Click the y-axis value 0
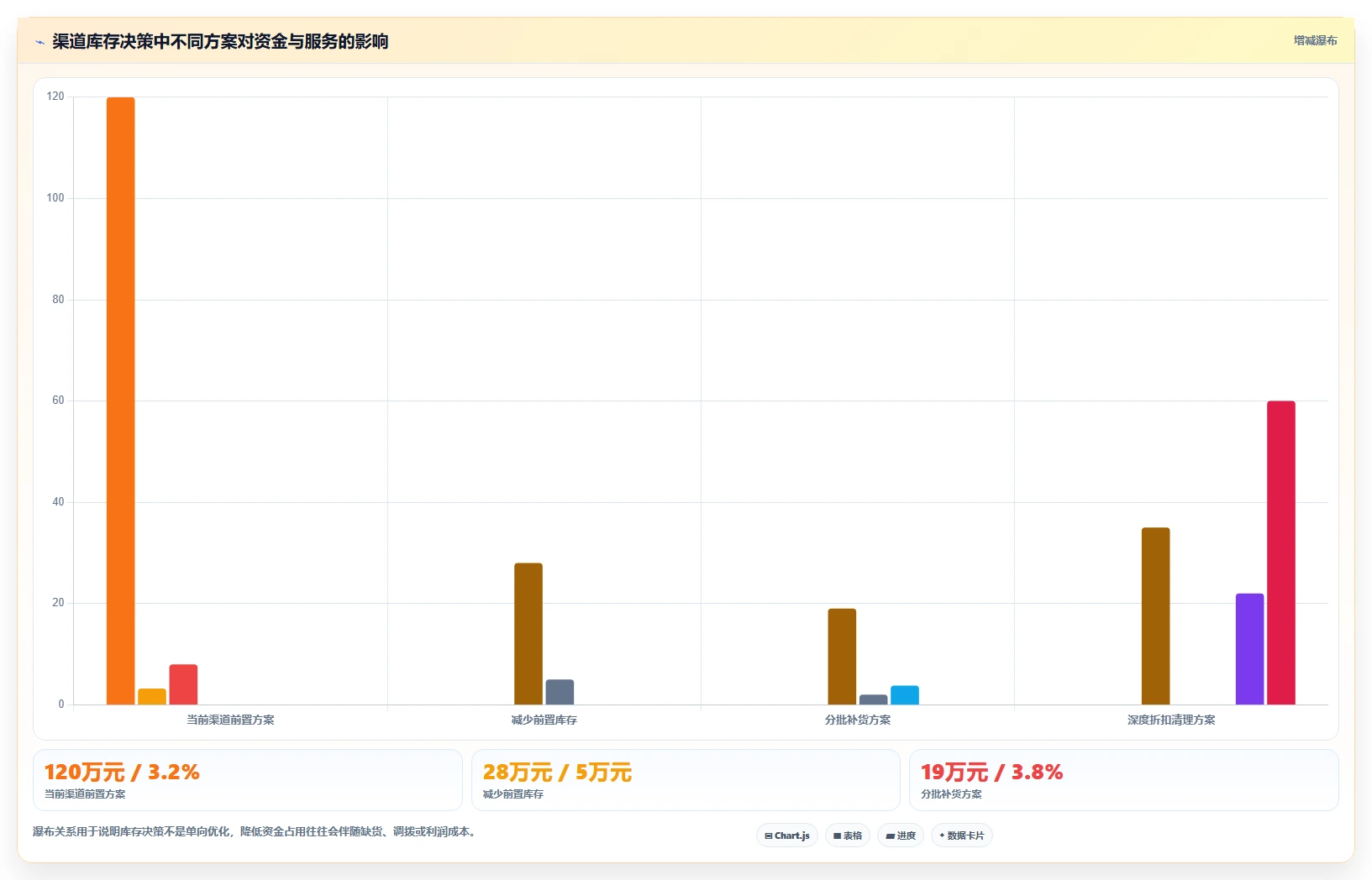 tap(61, 705)
